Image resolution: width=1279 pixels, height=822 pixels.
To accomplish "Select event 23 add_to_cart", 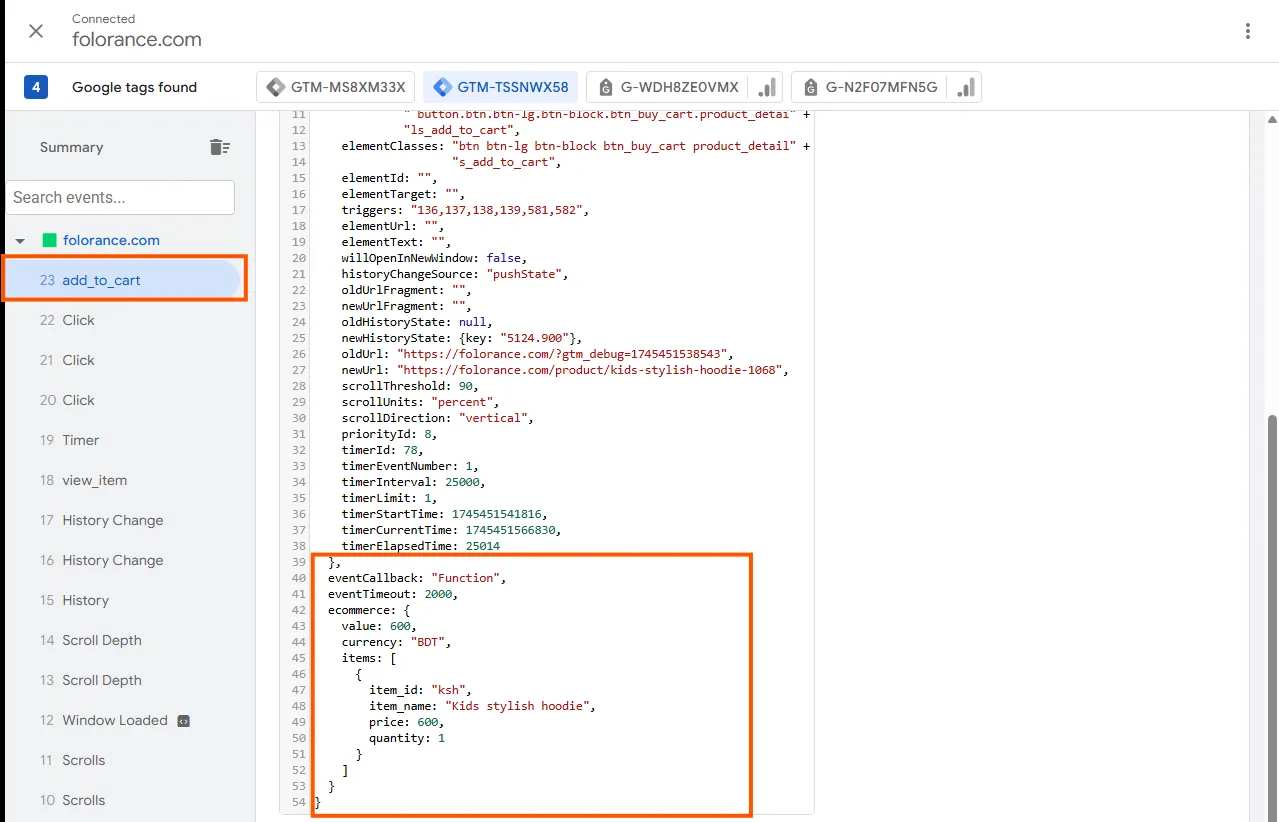I will point(124,280).
